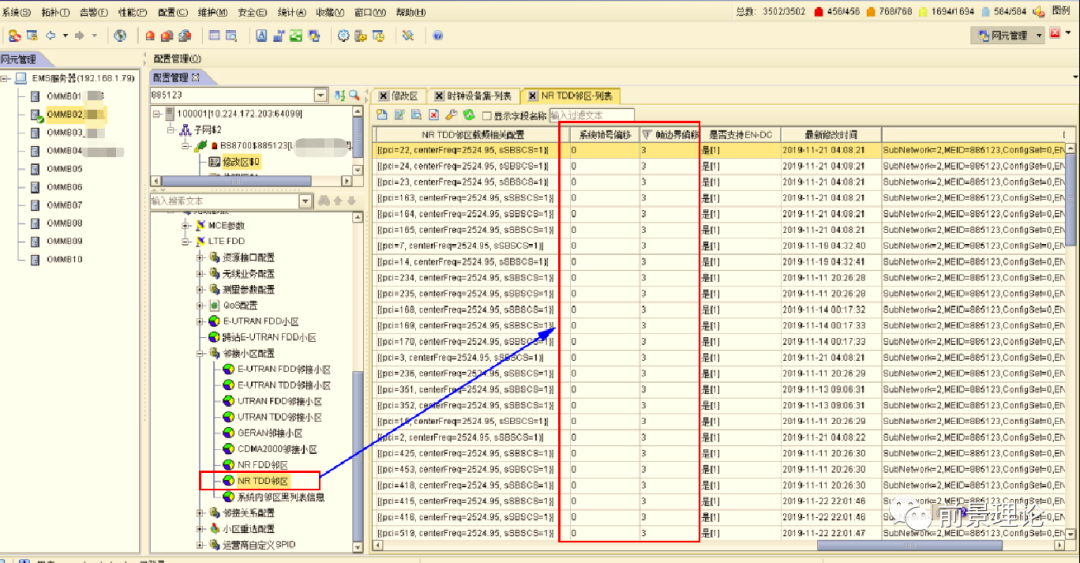Click the wrench icon in the table toolbar

tap(451, 116)
